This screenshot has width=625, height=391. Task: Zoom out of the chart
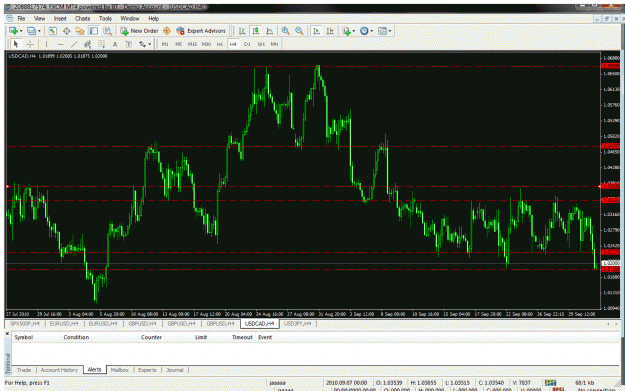point(299,31)
